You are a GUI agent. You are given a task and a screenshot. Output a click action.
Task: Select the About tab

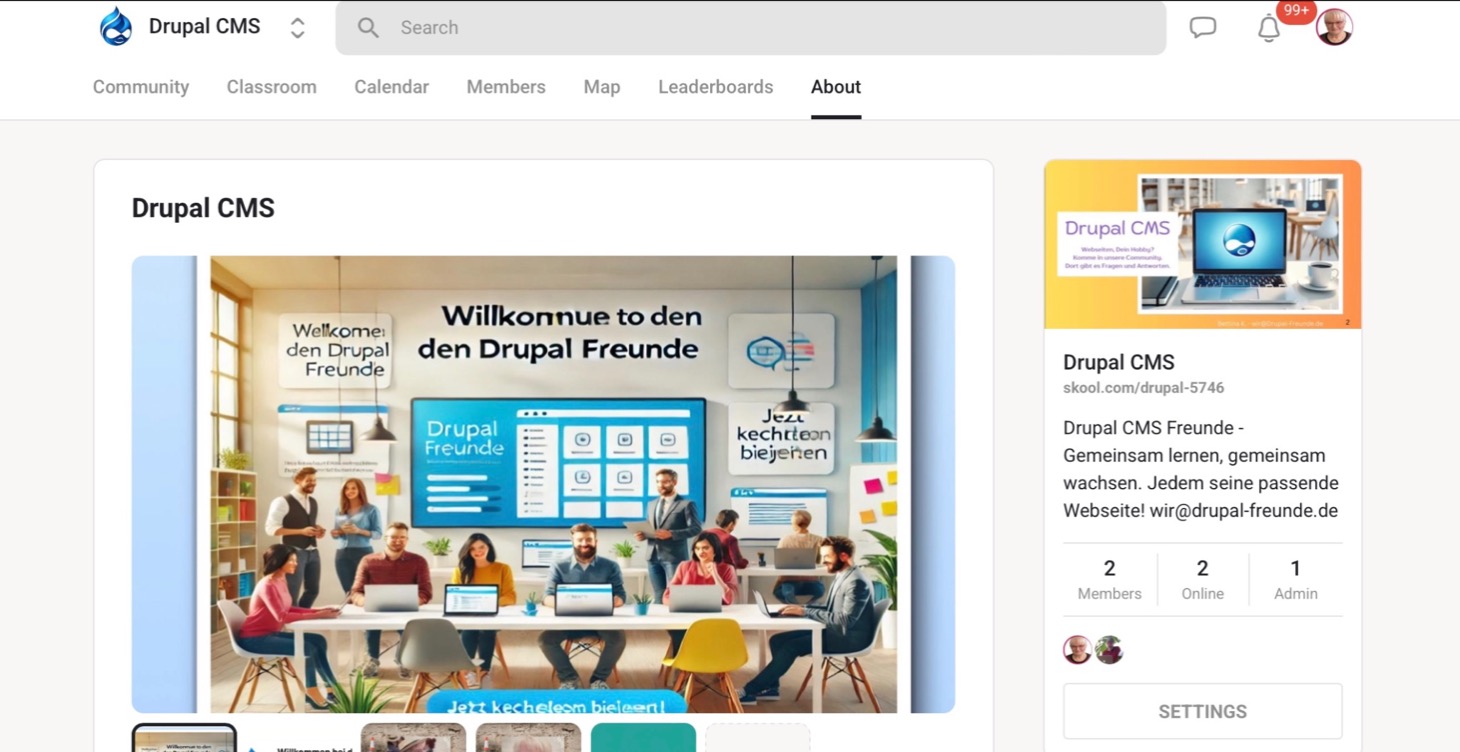[836, 87]
